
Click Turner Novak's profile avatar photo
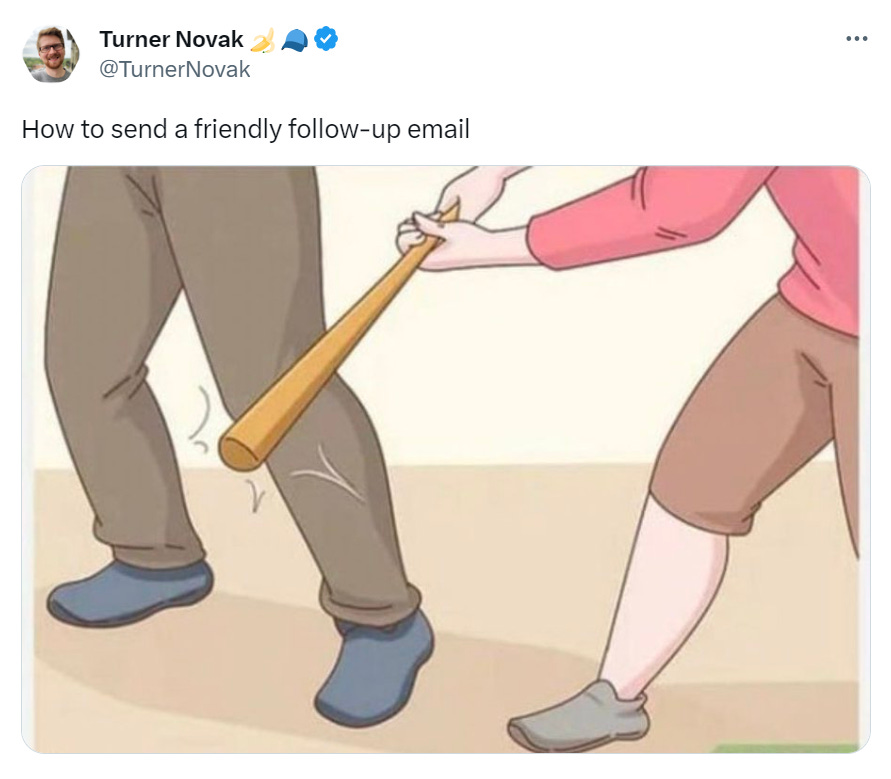click(51, 54)
